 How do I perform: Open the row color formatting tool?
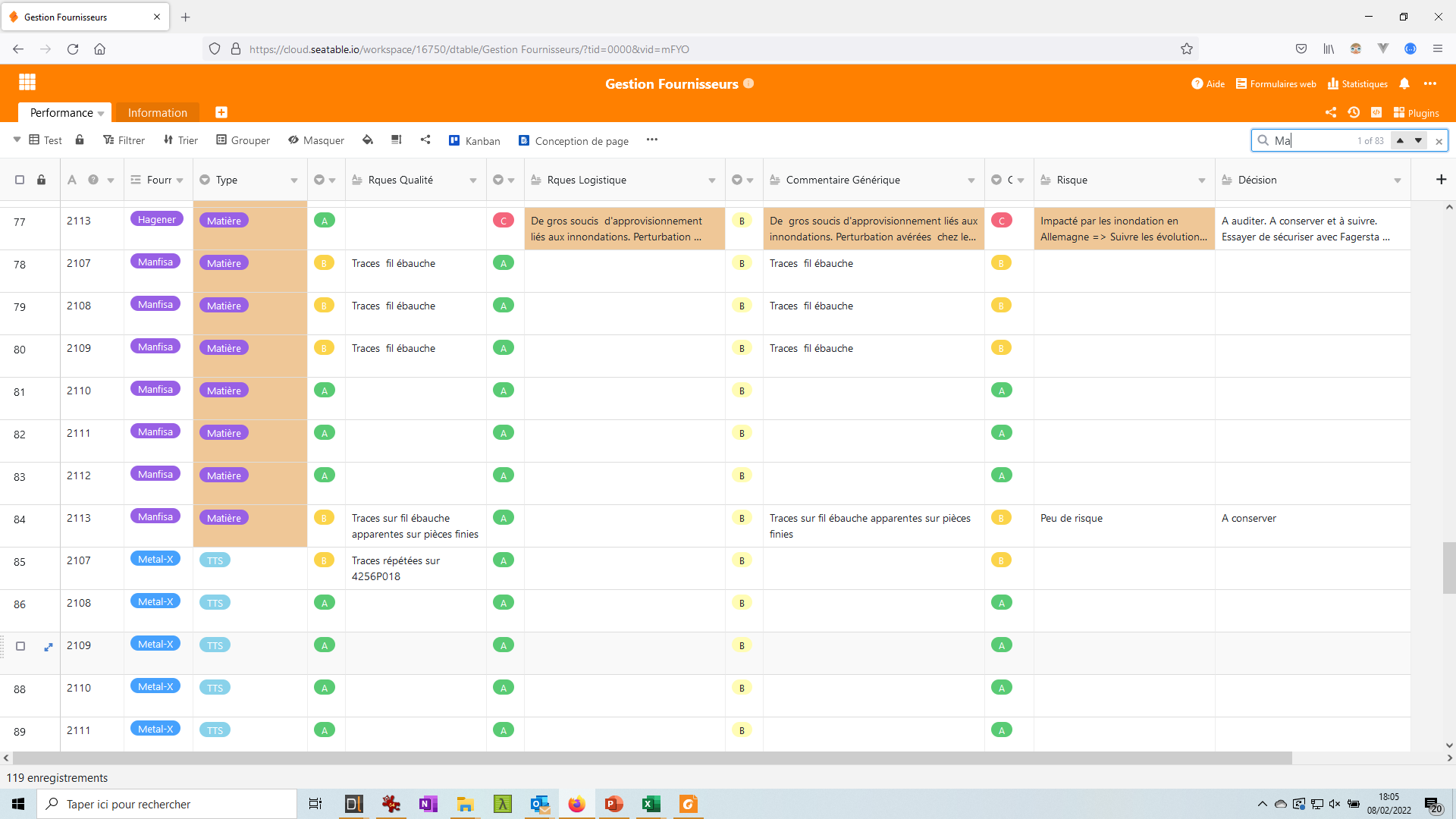tap(368, 140)
